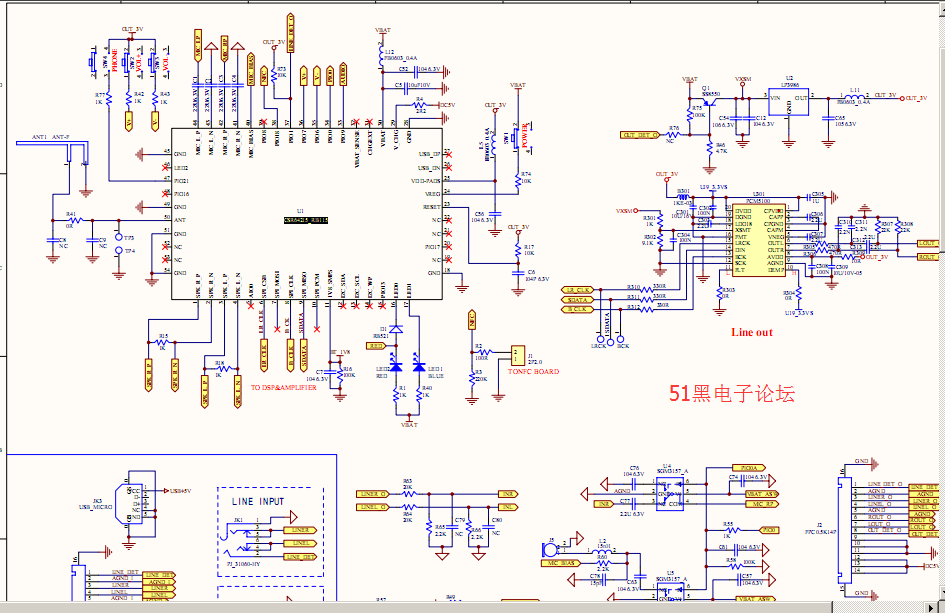
Task: Click resistor R17 on the RESET line
Action: (x=518, y=250)
